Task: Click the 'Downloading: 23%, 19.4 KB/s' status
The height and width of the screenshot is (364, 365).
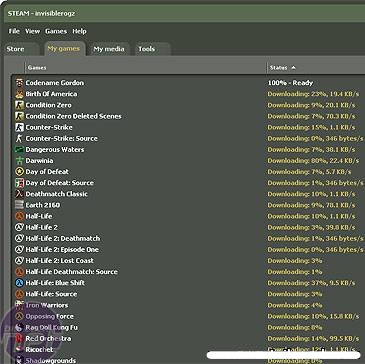Action: point(313,94)
